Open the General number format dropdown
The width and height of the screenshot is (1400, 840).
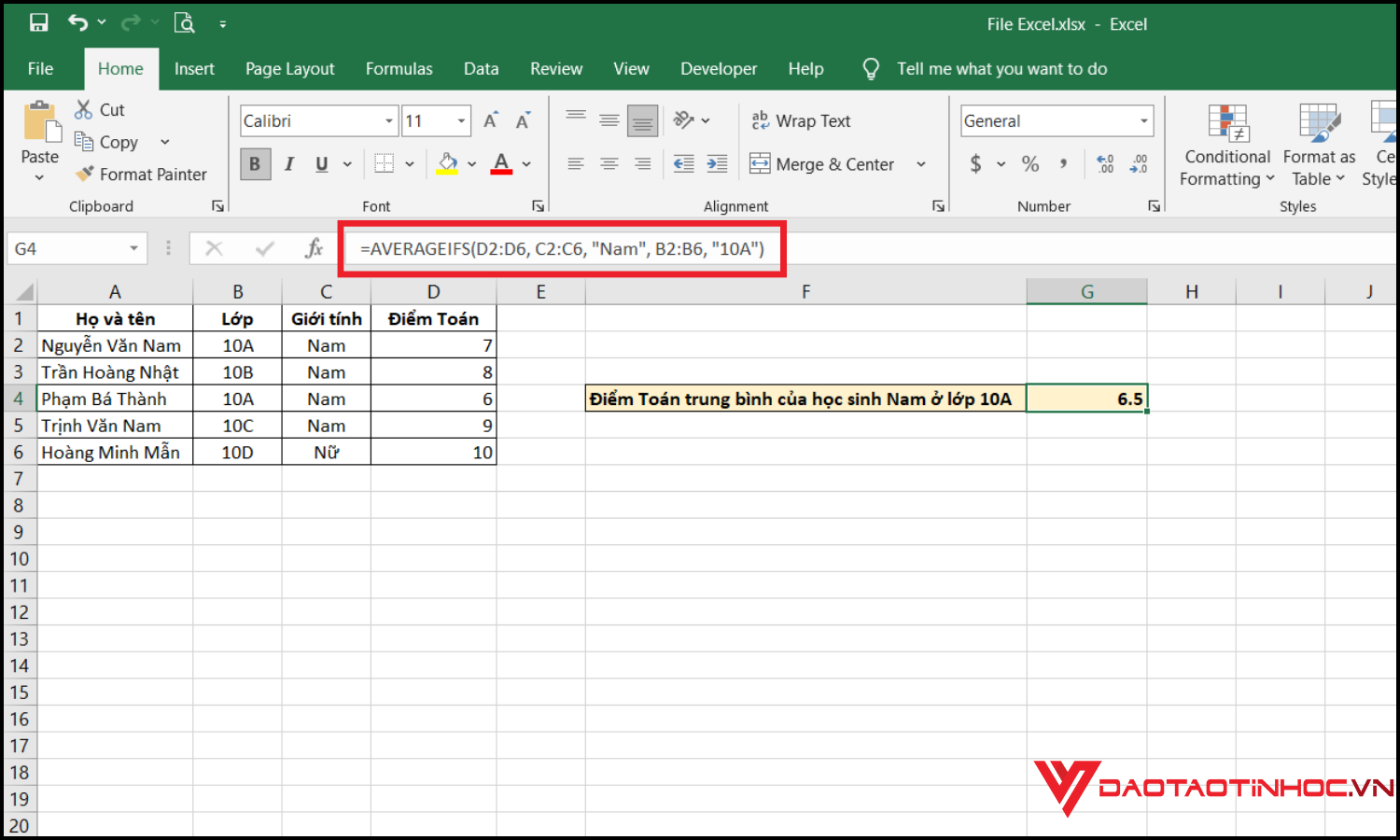(x=1143, y=121)
